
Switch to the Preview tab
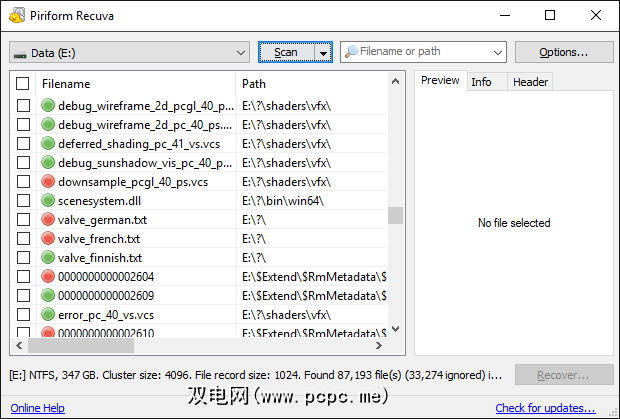click(440, 81)
